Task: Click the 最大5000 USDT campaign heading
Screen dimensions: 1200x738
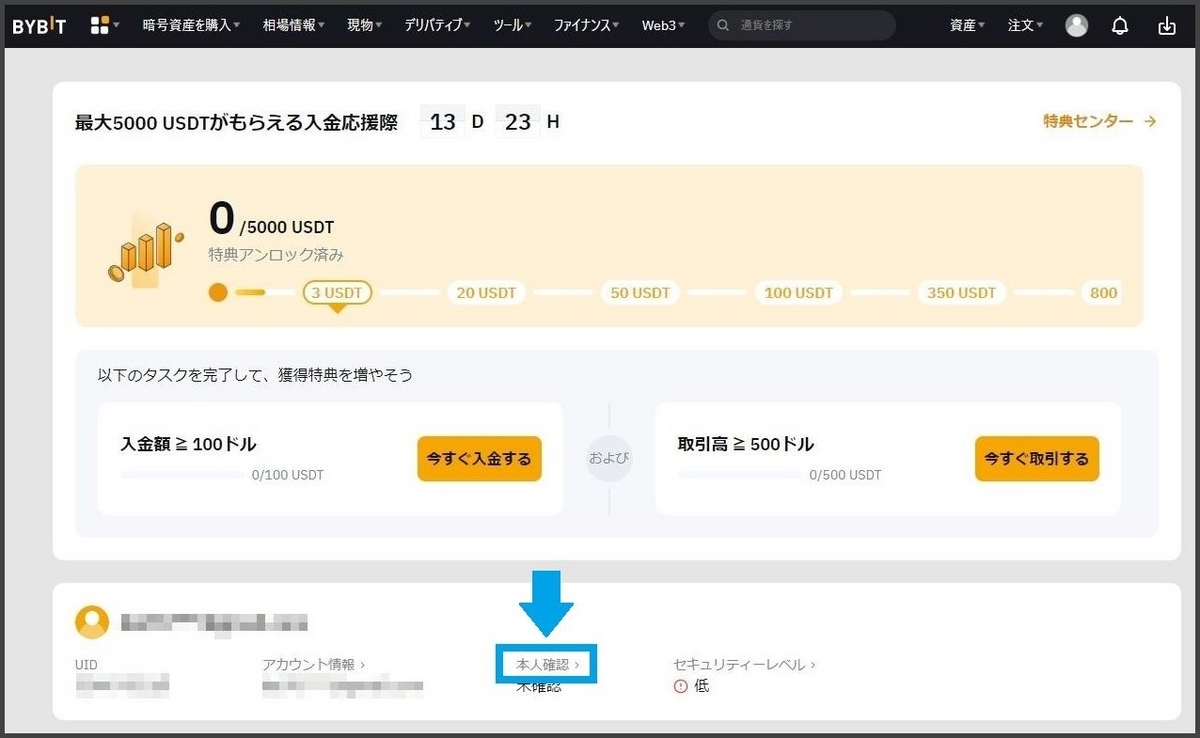Action: [236, 122]
